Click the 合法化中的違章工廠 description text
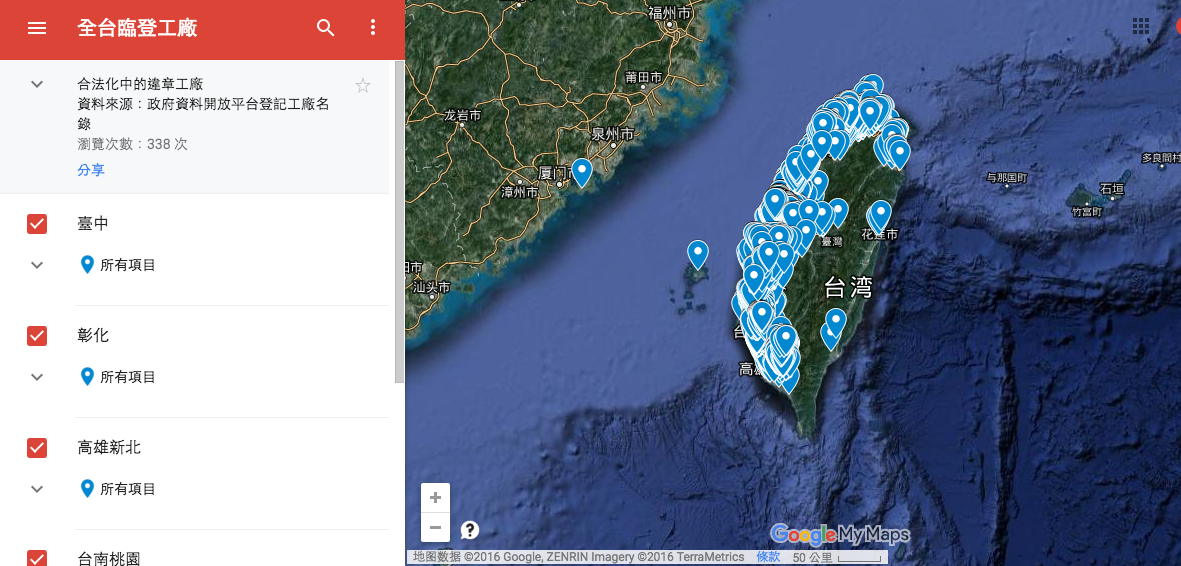Image resolution: width=1181 pixels, height=566 pixels. click(x=140, y=84)
